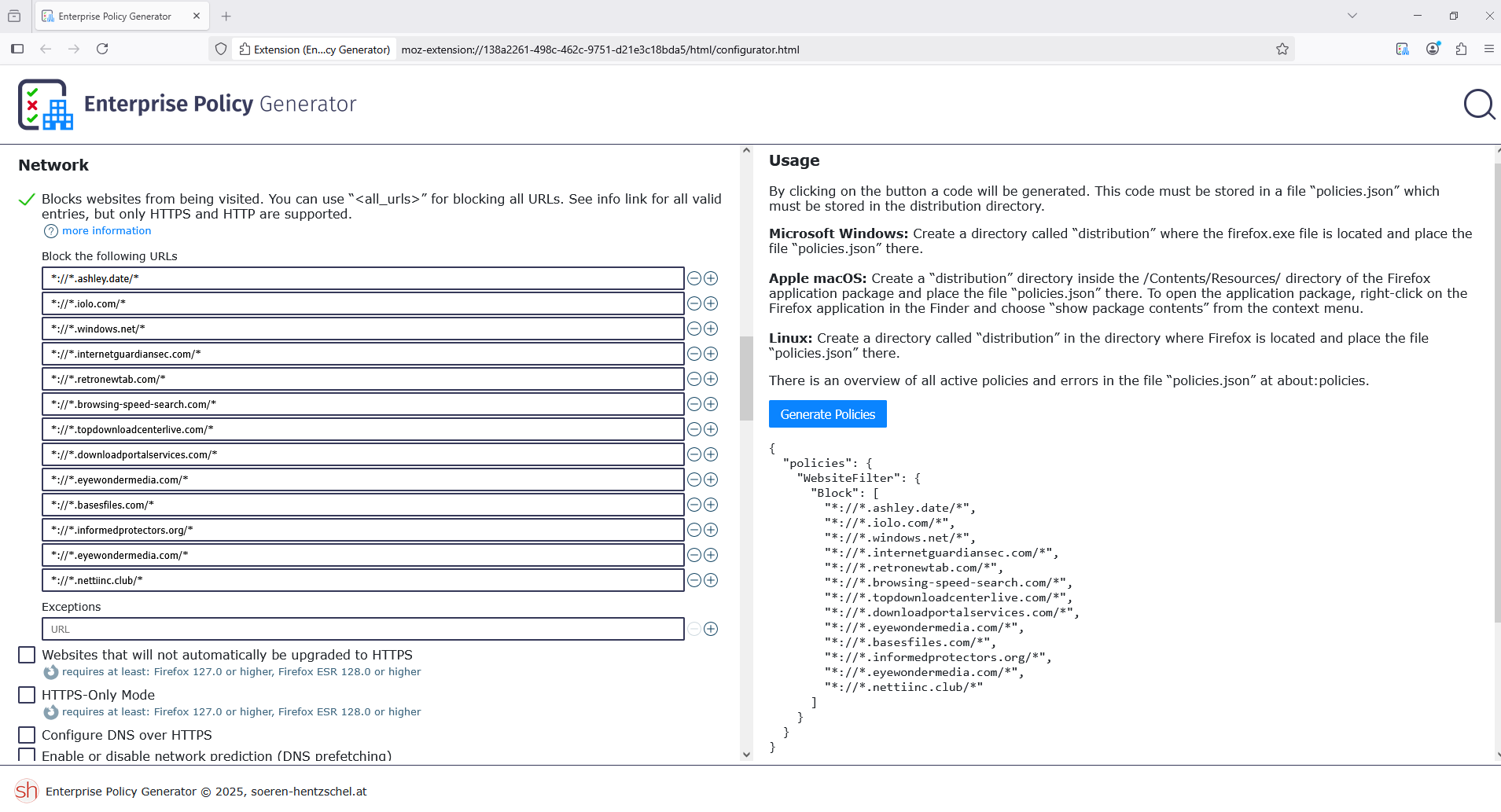Click left panel scroll down arrow
Image resolution: width=1501 pixels, height=812 pixels.
pyautogui.click(x=746, y=755)
